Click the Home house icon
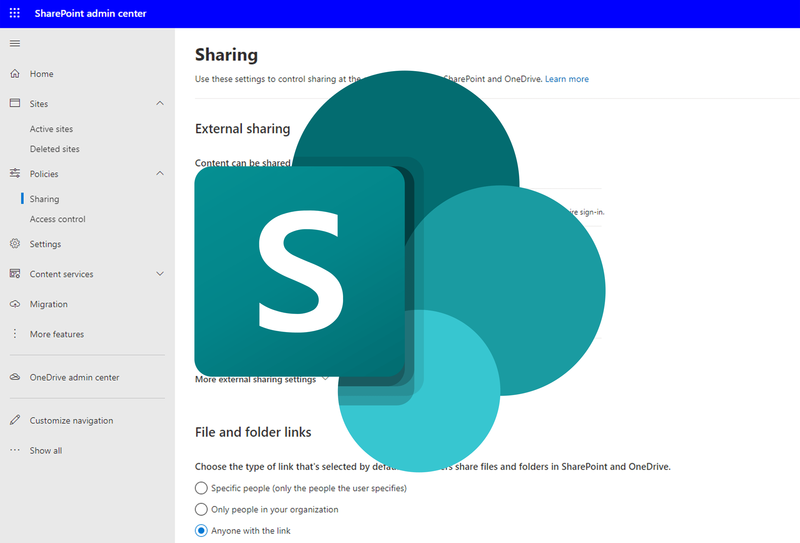 click(x=15, y=73)
